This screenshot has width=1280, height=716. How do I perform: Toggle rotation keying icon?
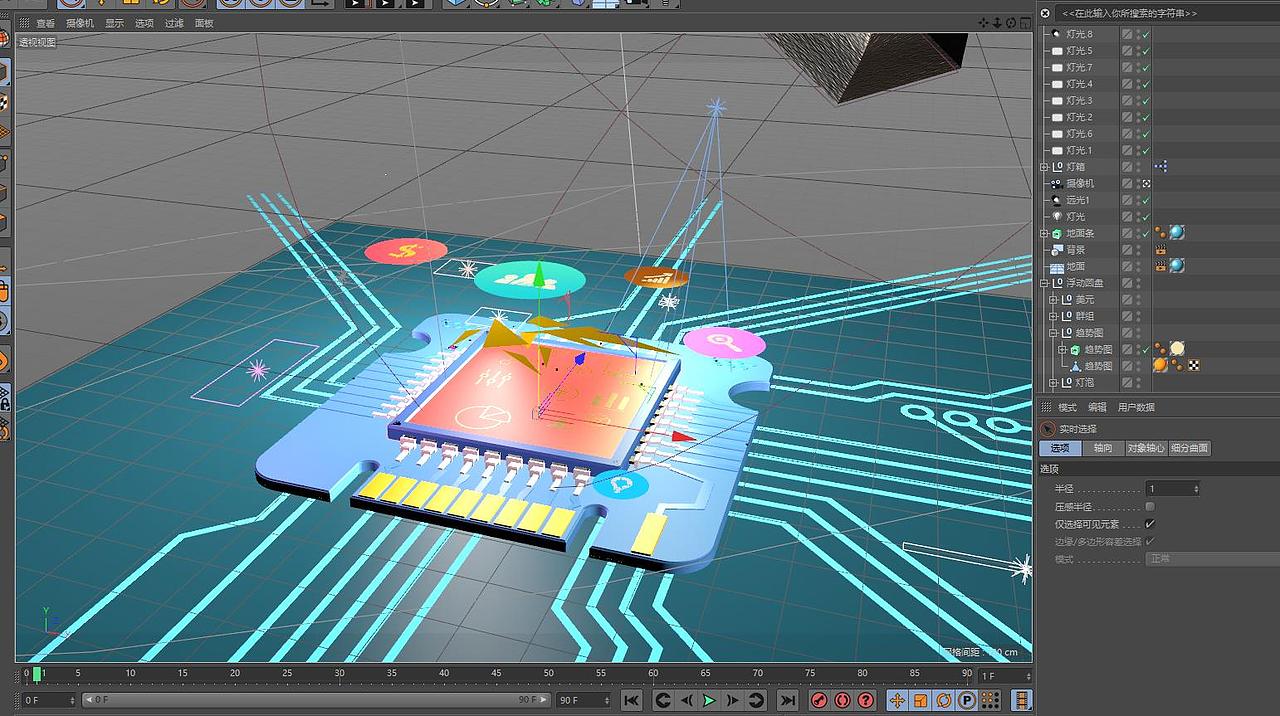click(x=943, y=700)
